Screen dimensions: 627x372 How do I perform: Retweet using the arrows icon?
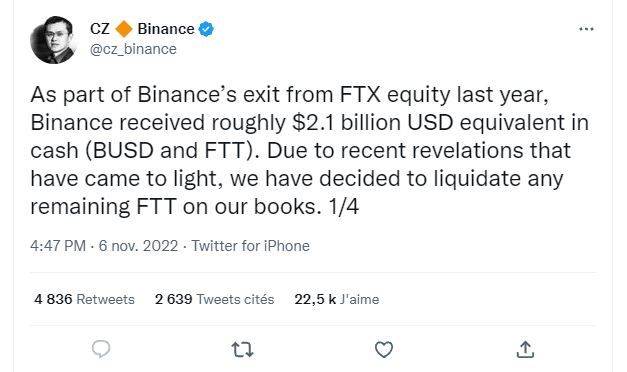point(242,350)
